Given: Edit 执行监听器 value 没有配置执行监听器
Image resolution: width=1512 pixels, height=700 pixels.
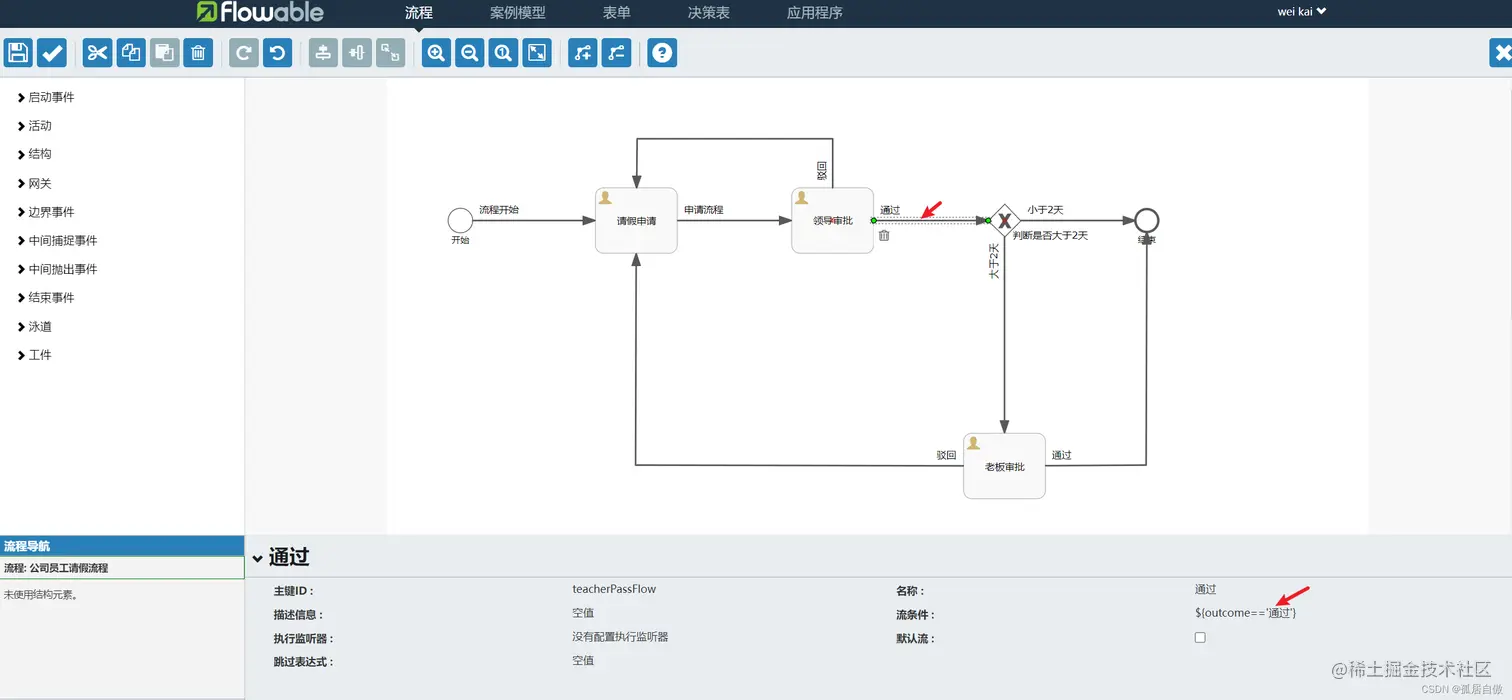Looking at the screenshot, I should [620, 637].
